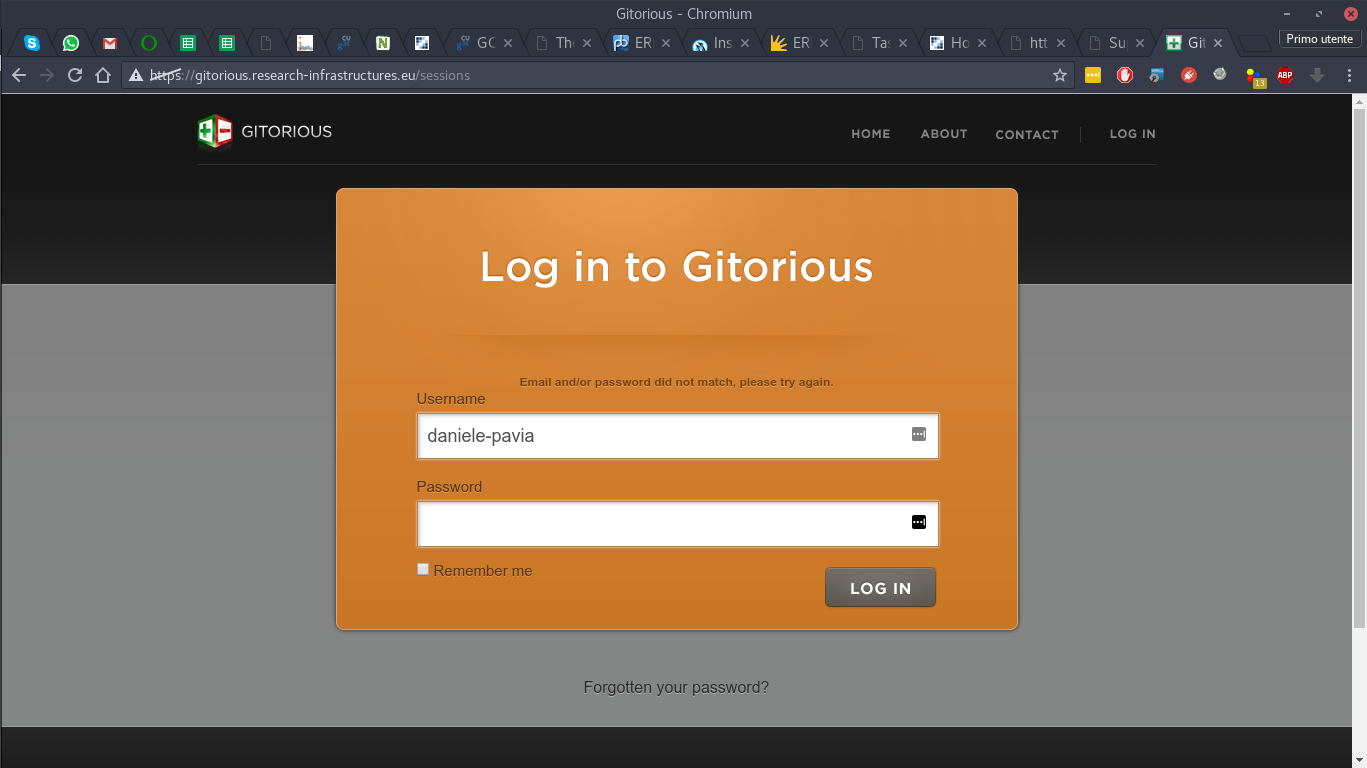Bookmark this page with the star

[1060, 75]
